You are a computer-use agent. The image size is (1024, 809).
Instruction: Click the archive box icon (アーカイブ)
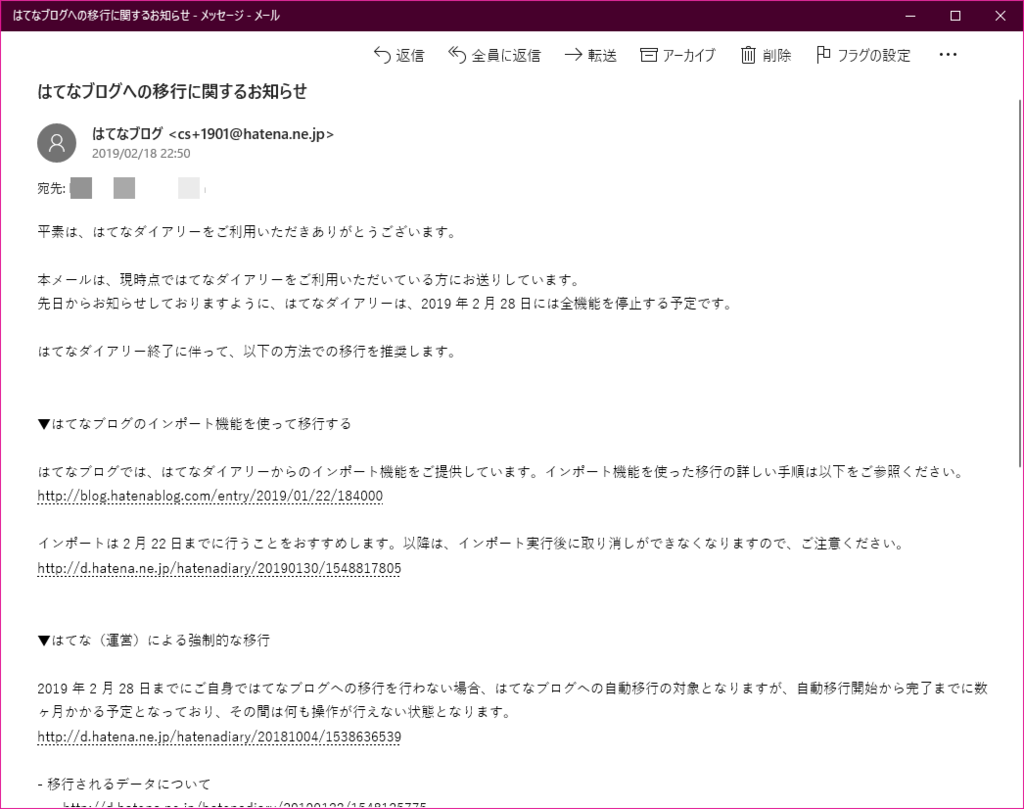click(648, 55)
